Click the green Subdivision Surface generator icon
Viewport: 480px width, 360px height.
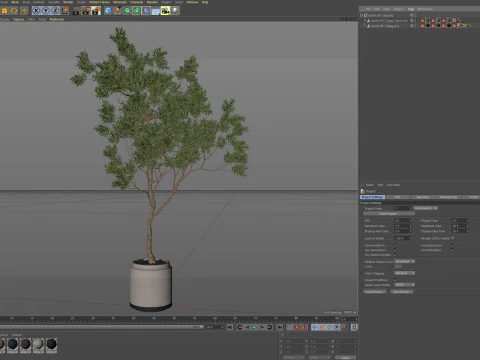(x=127, y=11)
